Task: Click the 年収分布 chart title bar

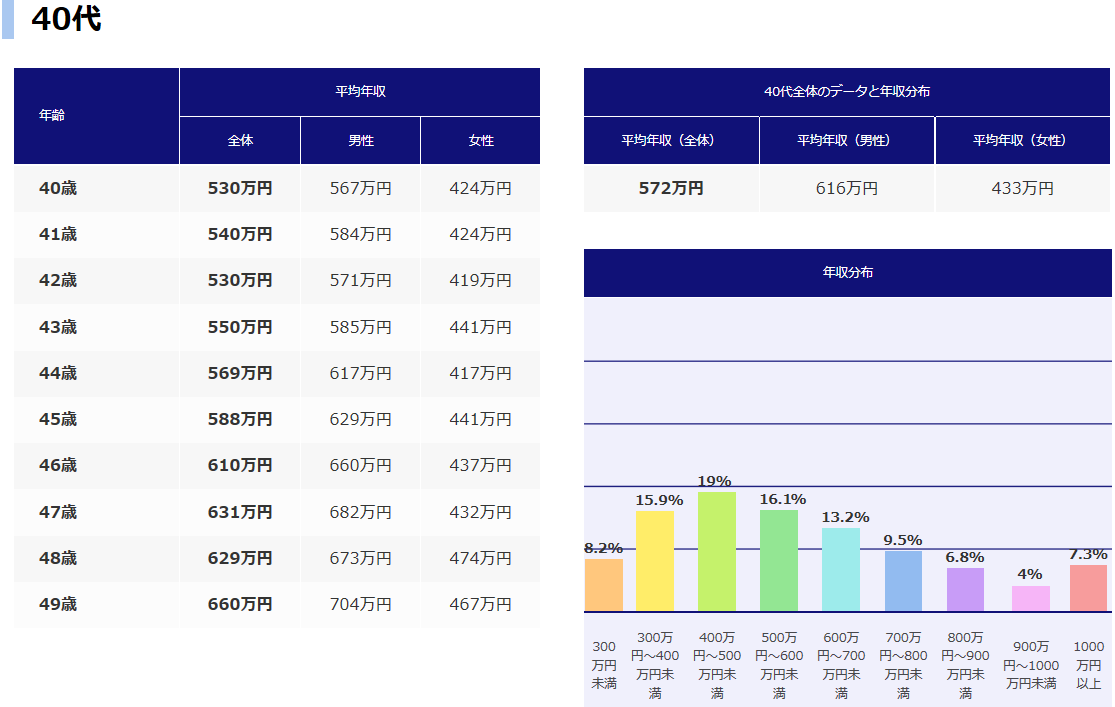Action: click(x=848, y=272)
